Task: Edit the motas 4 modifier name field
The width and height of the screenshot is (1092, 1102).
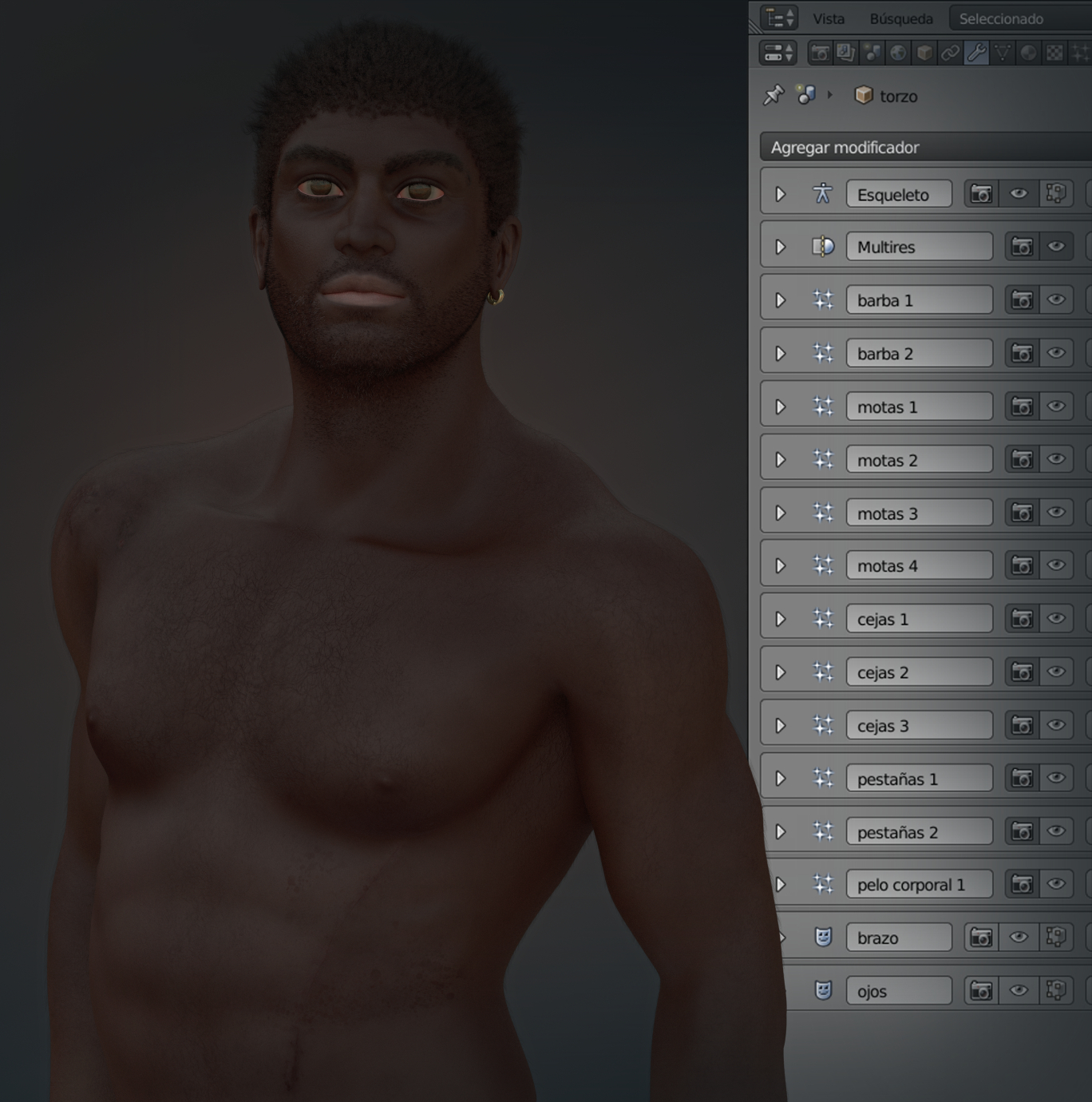Action: point(920,565)
